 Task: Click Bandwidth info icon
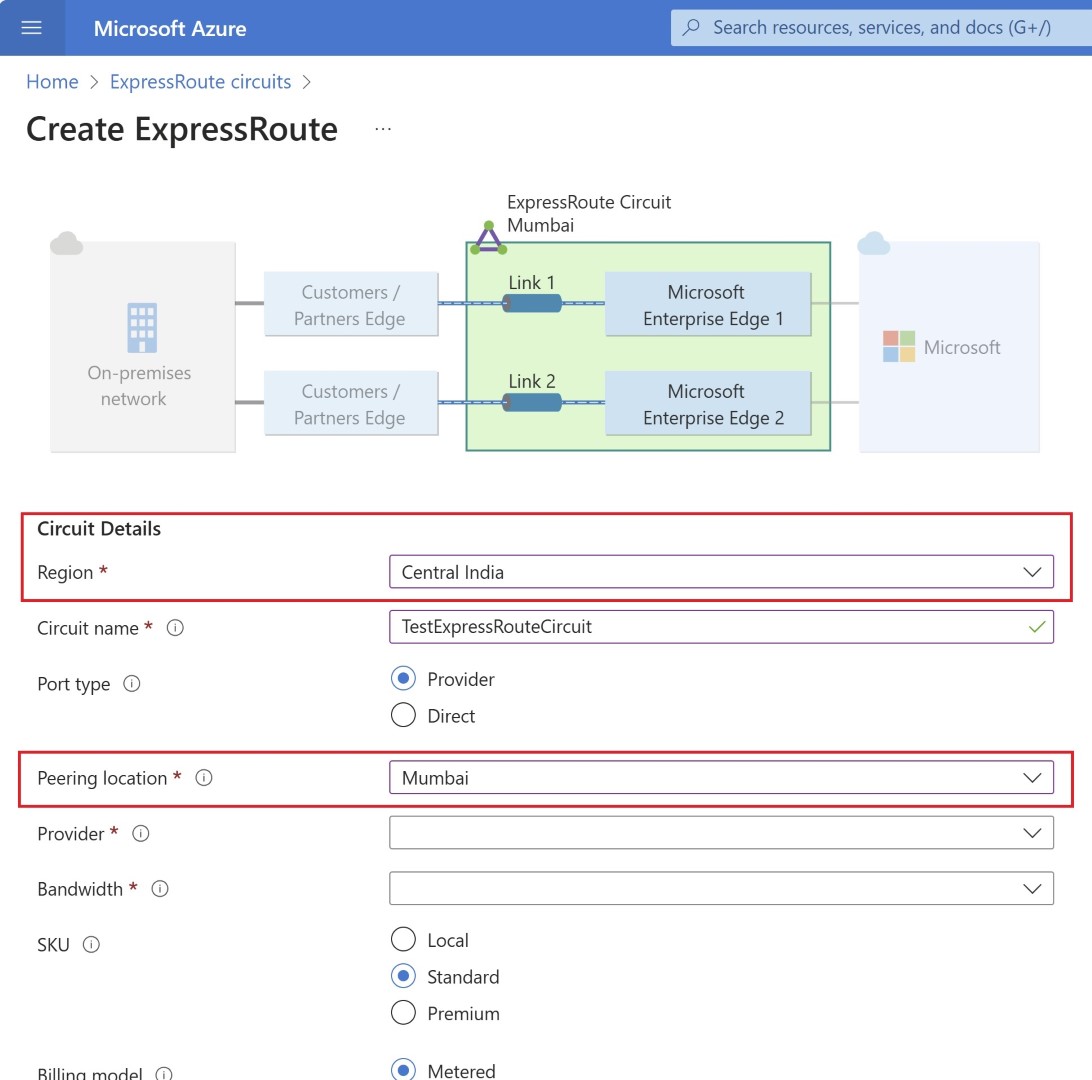[160, 889]
